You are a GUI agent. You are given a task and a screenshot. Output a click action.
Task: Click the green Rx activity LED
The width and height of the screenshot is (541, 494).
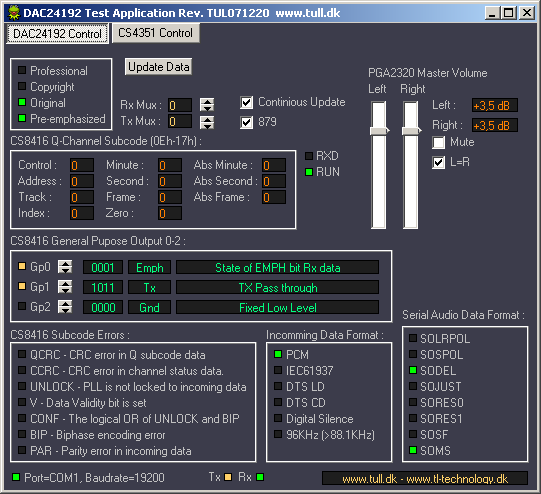click(260, 477)
